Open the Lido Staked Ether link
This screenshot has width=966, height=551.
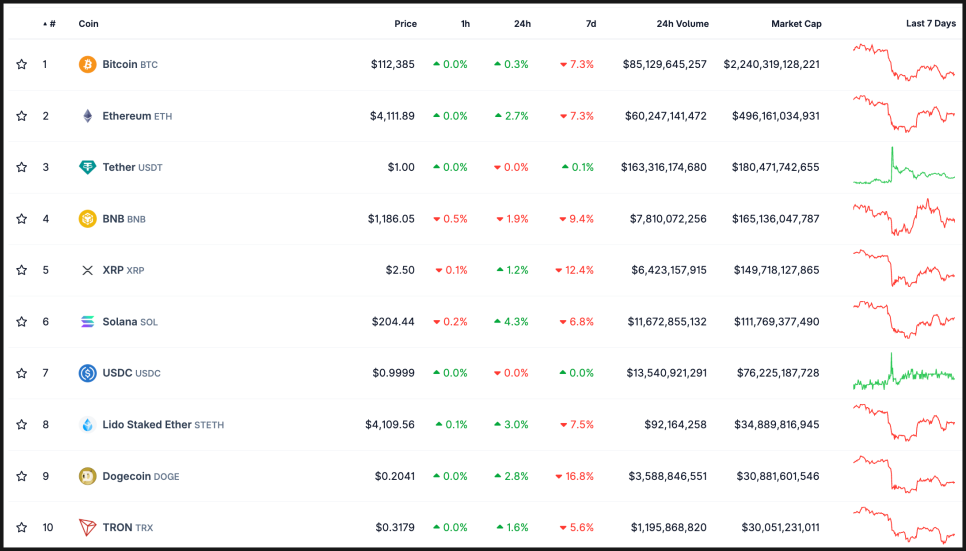pyautogui.click(x=147, y=425)
